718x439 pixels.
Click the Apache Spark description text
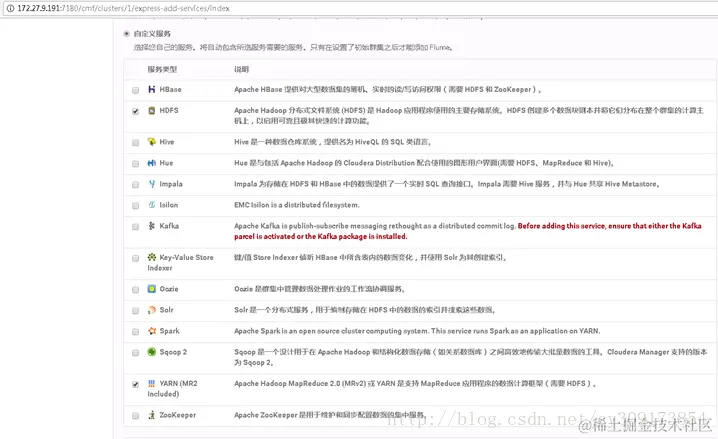click(417, 331)
